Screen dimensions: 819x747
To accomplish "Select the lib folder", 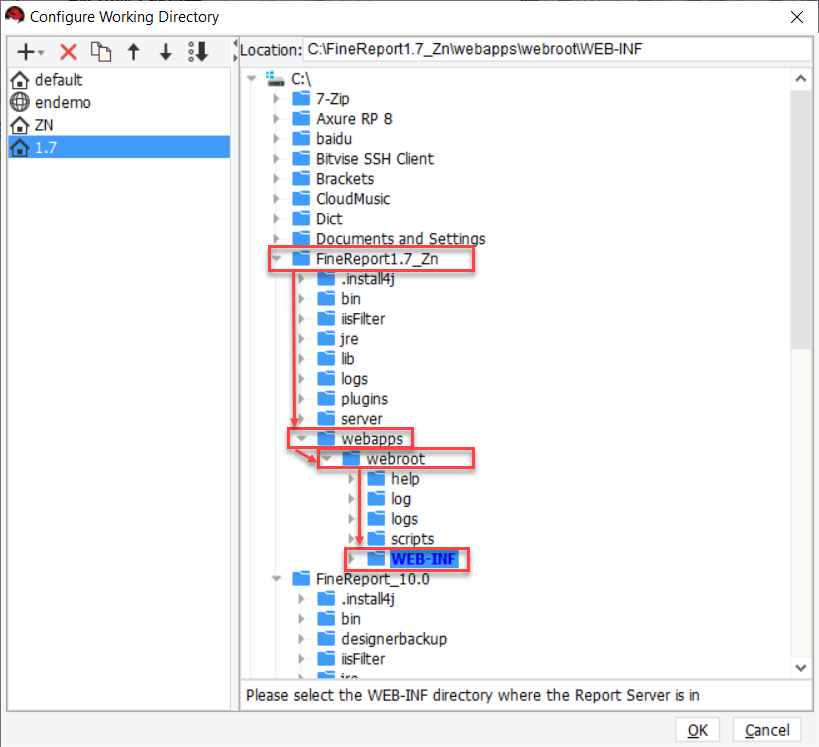I will 347,359.
